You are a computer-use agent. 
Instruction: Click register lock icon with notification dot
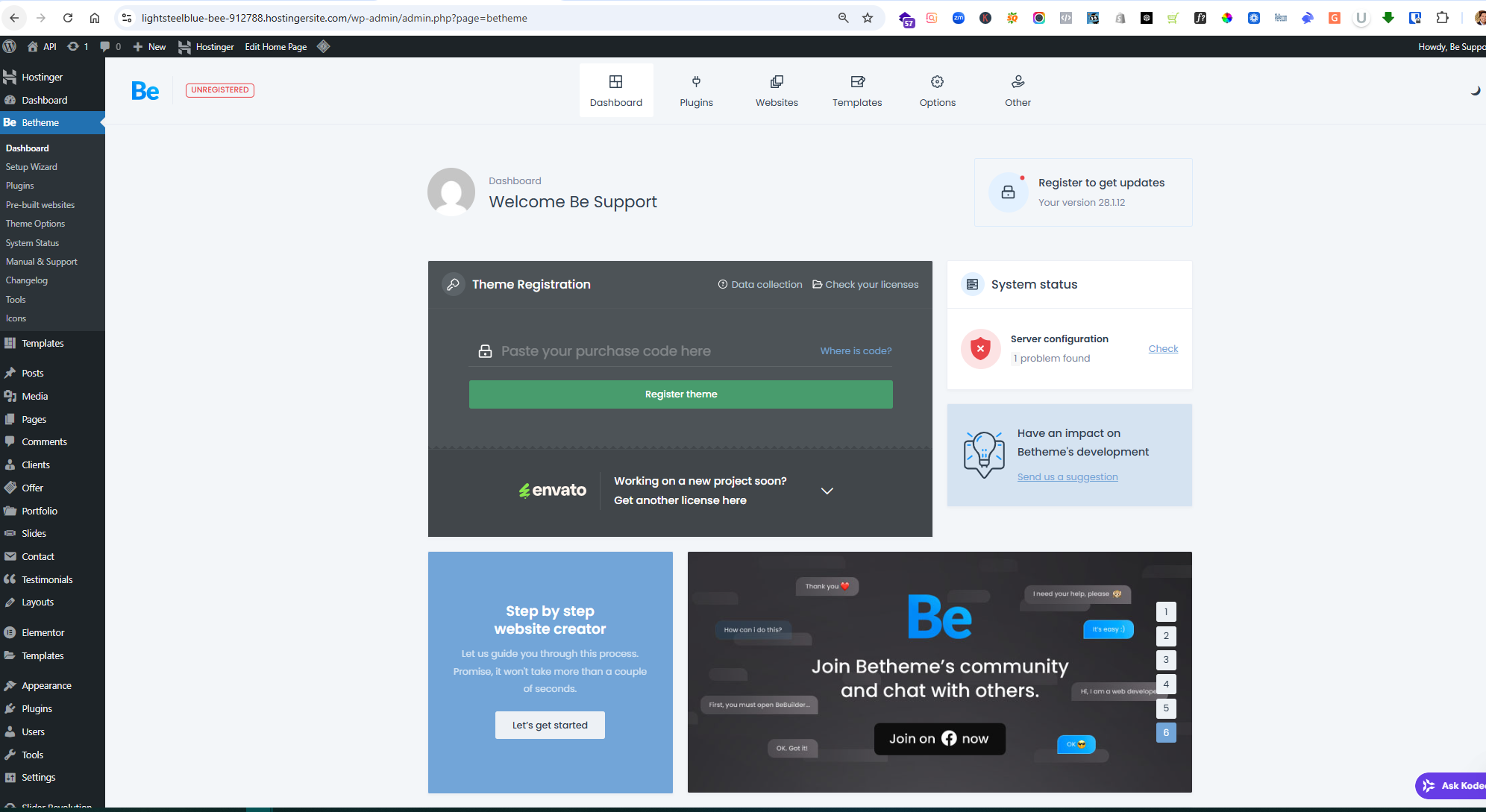(x=1008, y=192)
